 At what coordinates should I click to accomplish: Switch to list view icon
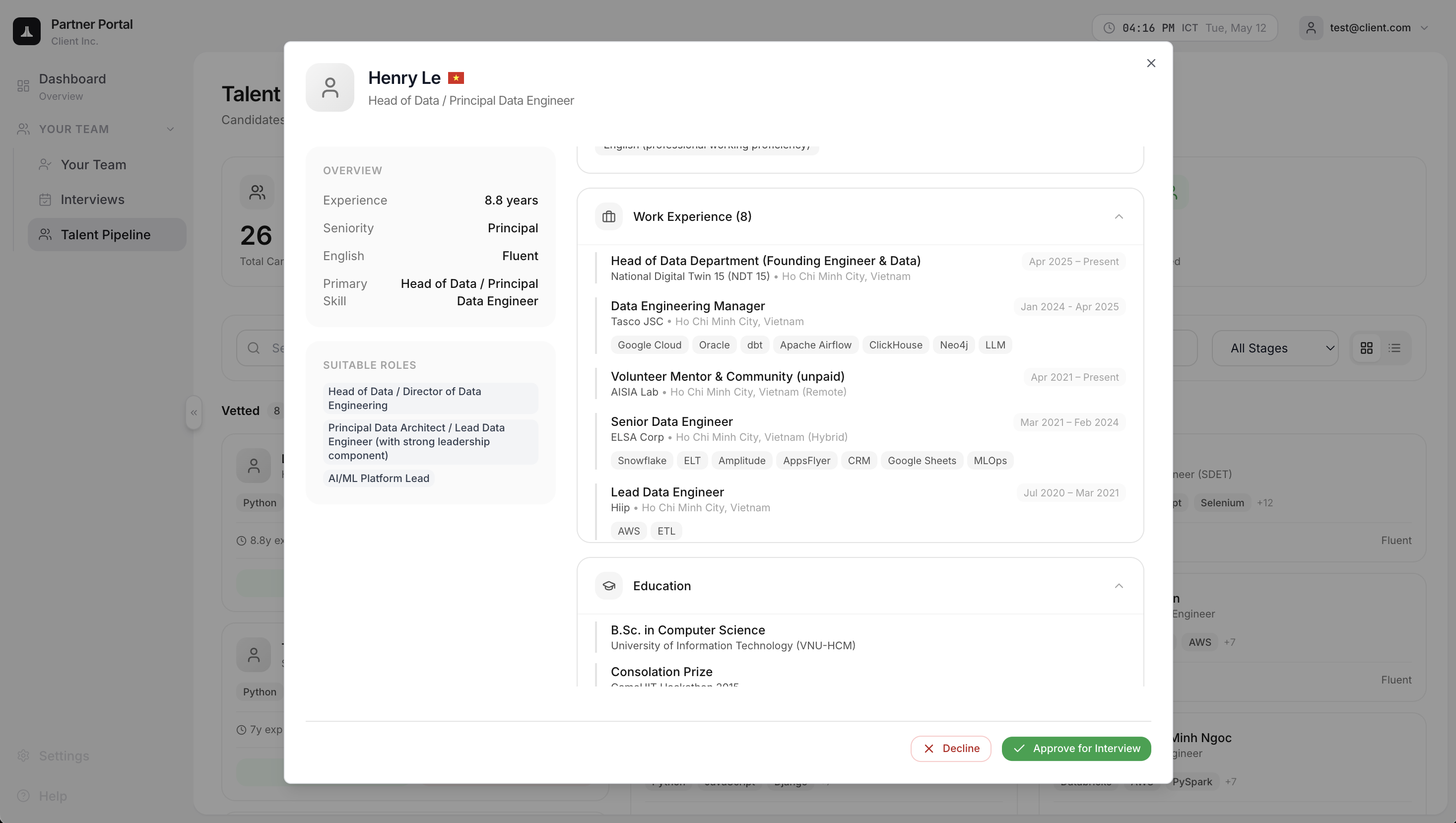(x=1394, y=348)
